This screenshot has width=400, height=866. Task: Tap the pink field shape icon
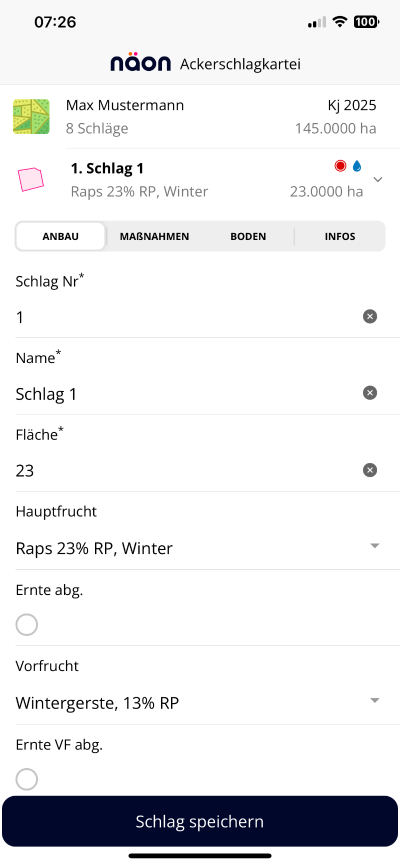click(x=30, y=179)
